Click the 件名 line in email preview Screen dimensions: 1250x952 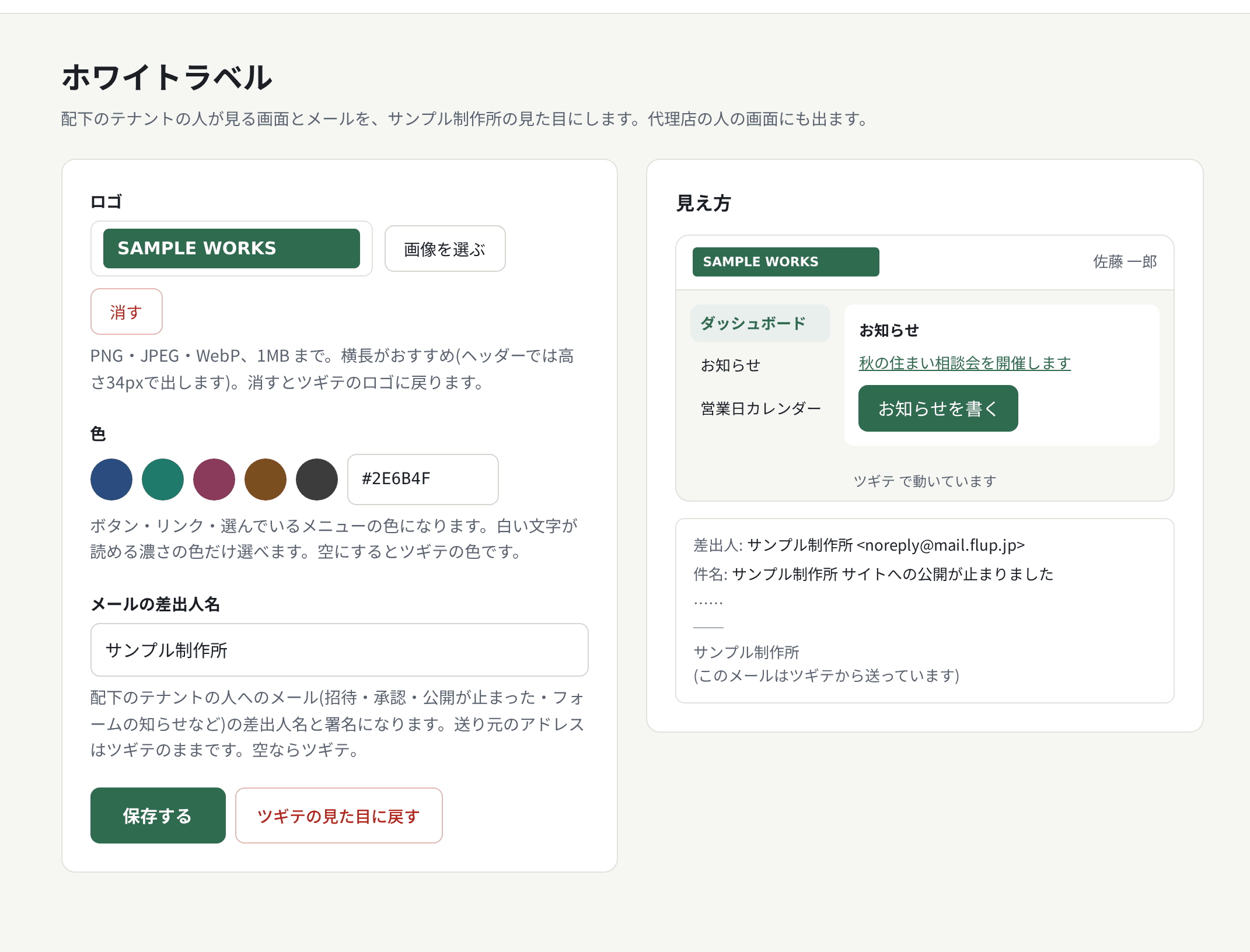point(874,574)
